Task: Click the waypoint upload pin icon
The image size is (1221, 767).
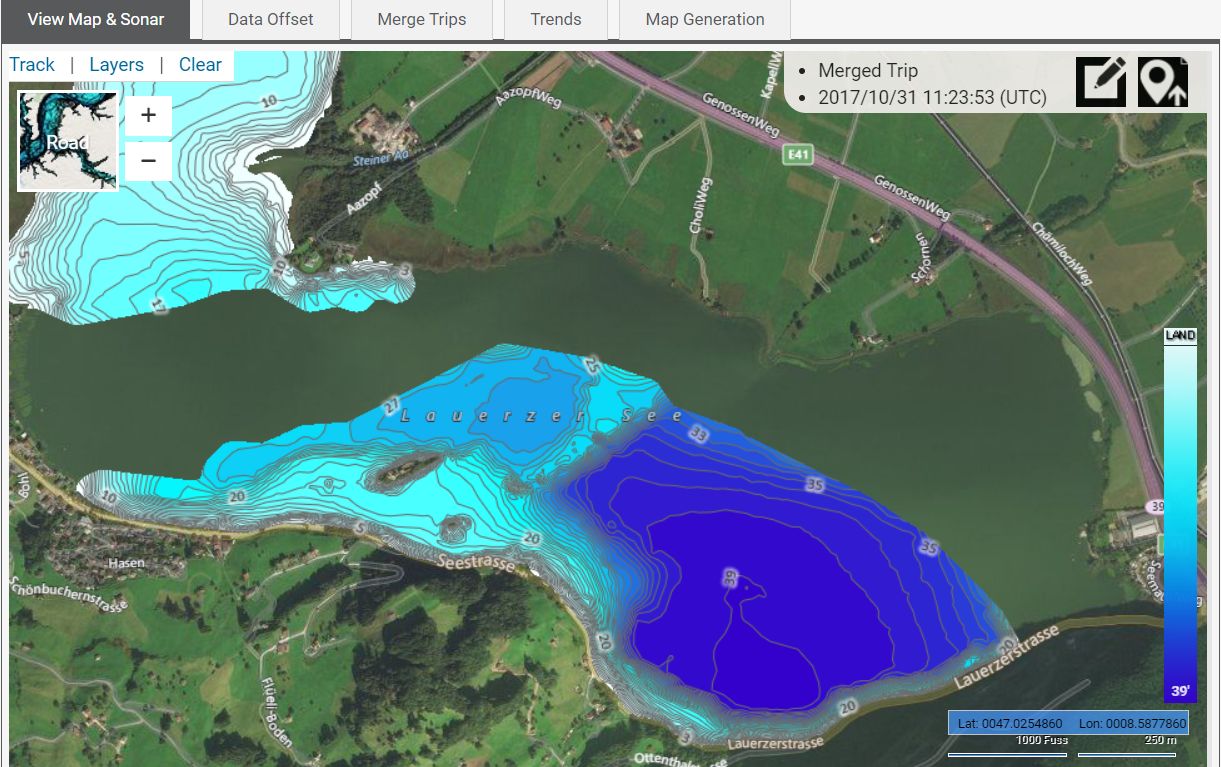Action: [1162, 82]
